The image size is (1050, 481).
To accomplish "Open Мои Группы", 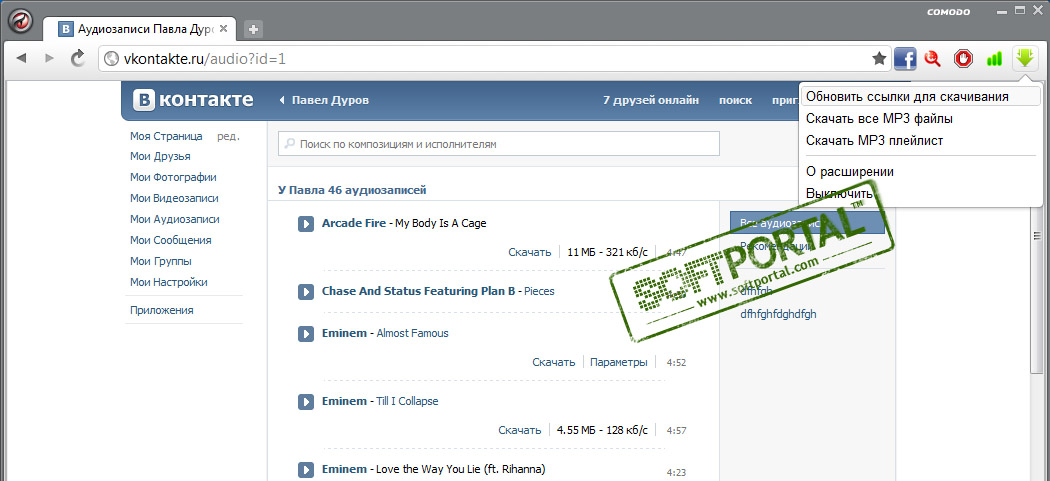I will pos(161,261).
